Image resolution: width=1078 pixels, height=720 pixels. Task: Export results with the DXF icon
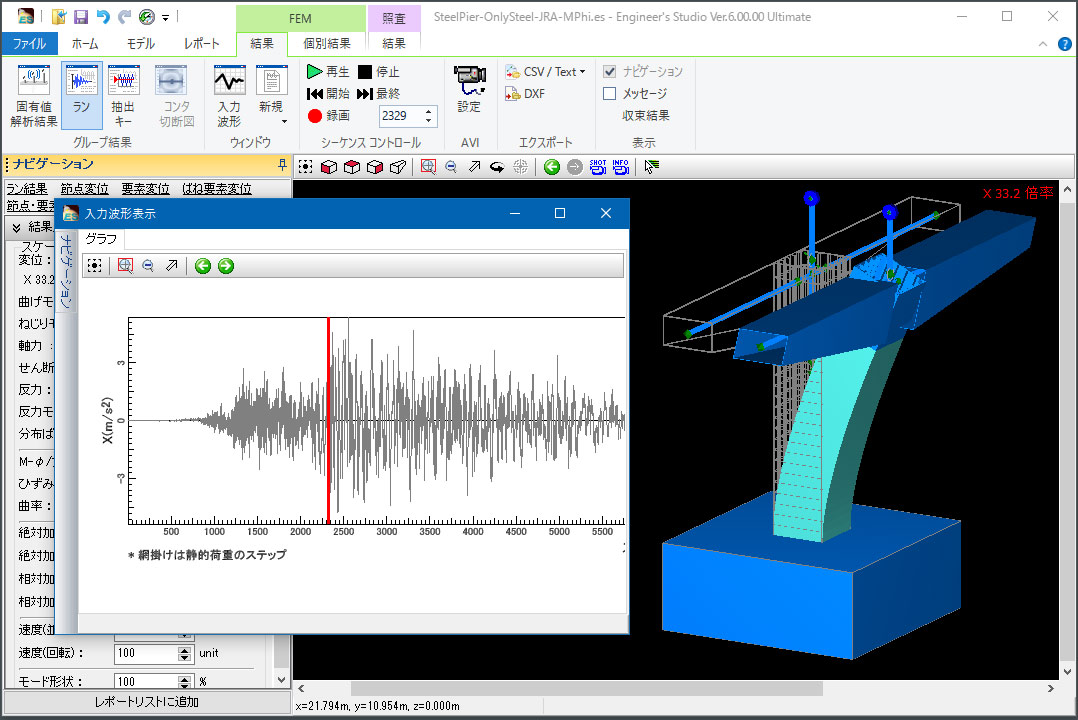(x=525, y=94)
